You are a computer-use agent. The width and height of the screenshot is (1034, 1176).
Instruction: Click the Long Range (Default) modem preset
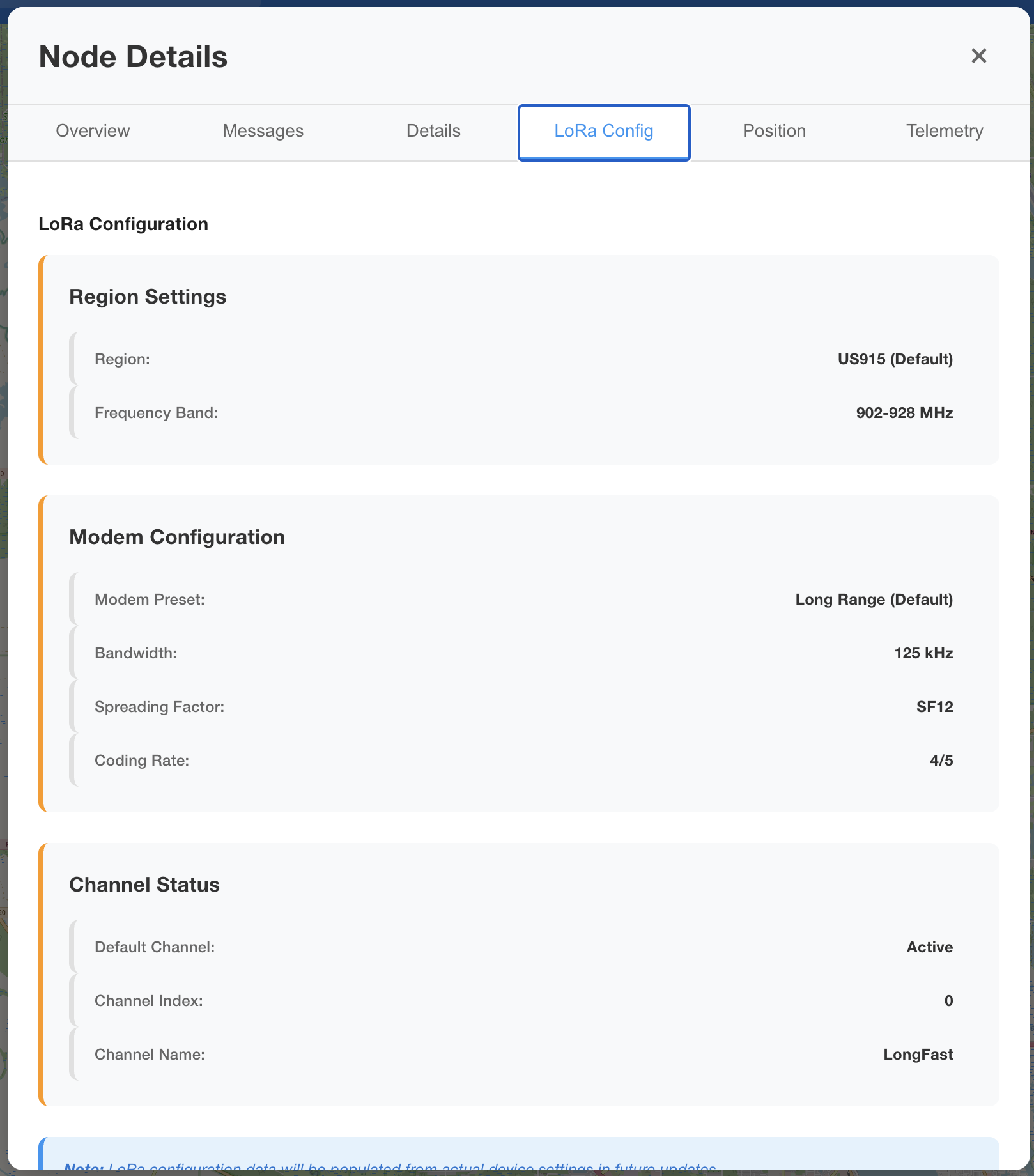pyautogui.click(x=874, y=600)
